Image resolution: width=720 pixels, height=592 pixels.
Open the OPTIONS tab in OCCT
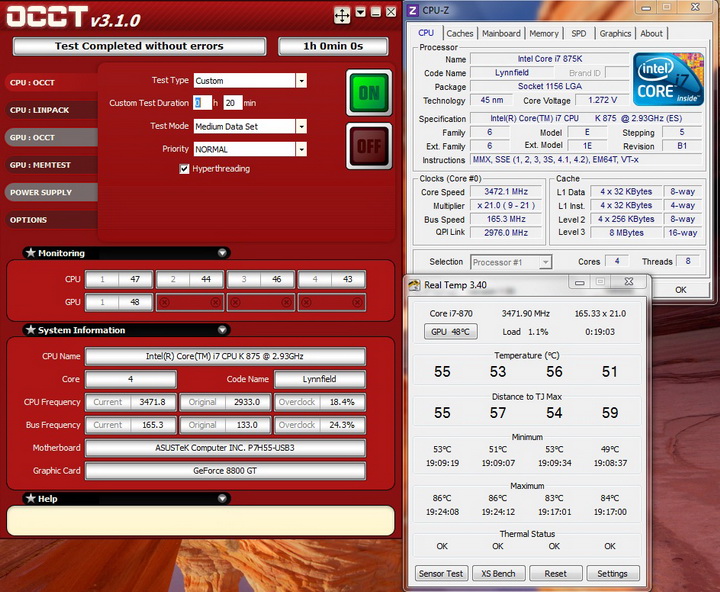click(x=51, y=220)
